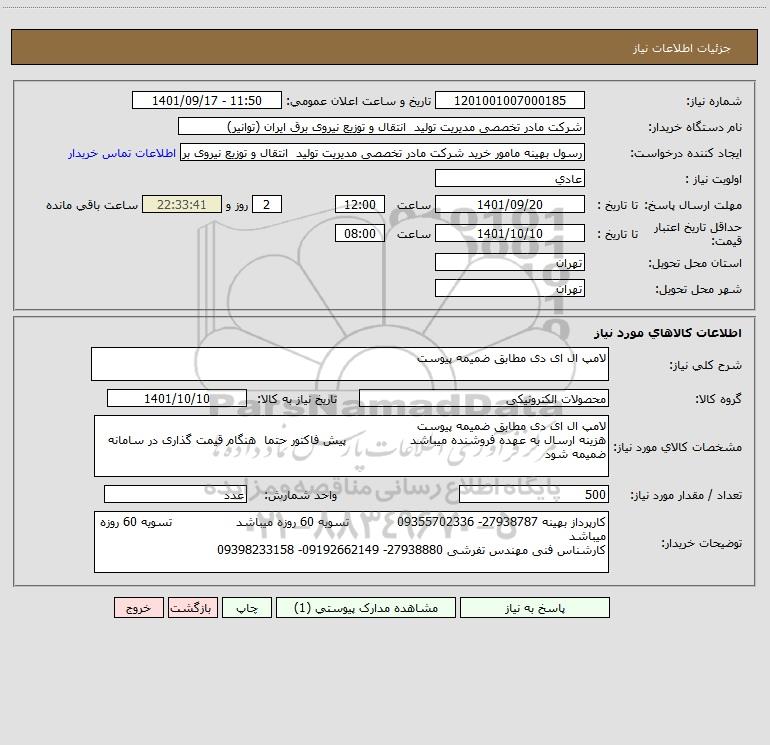This screenshot has width=770, height=745.
Task: Click the خروج exit button
Action: click(x=138, y=608)
